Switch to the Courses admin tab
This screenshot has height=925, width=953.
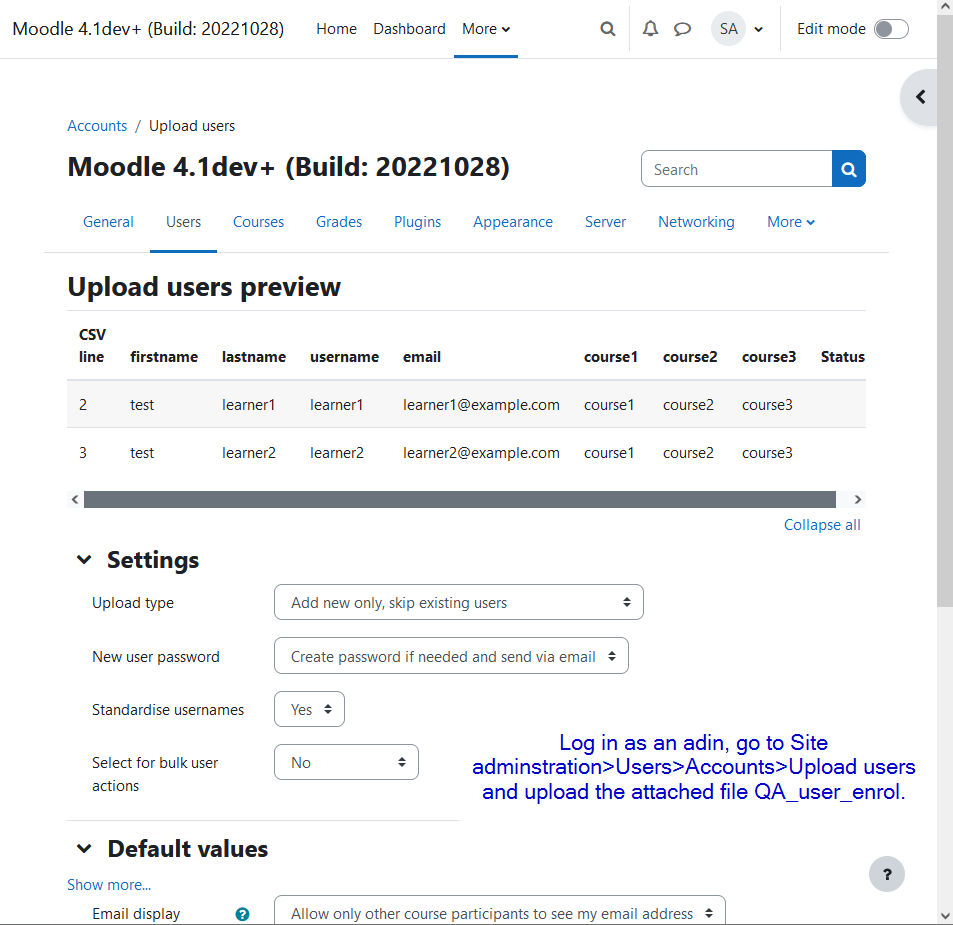pyautogui.click(x=258, y=222)
